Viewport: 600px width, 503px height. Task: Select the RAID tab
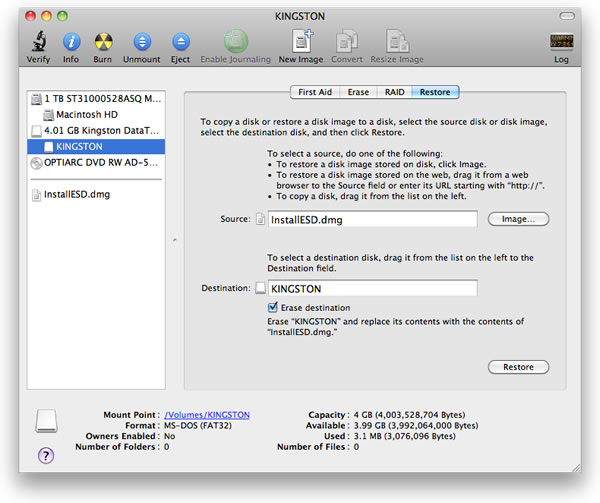pos(394,92)
